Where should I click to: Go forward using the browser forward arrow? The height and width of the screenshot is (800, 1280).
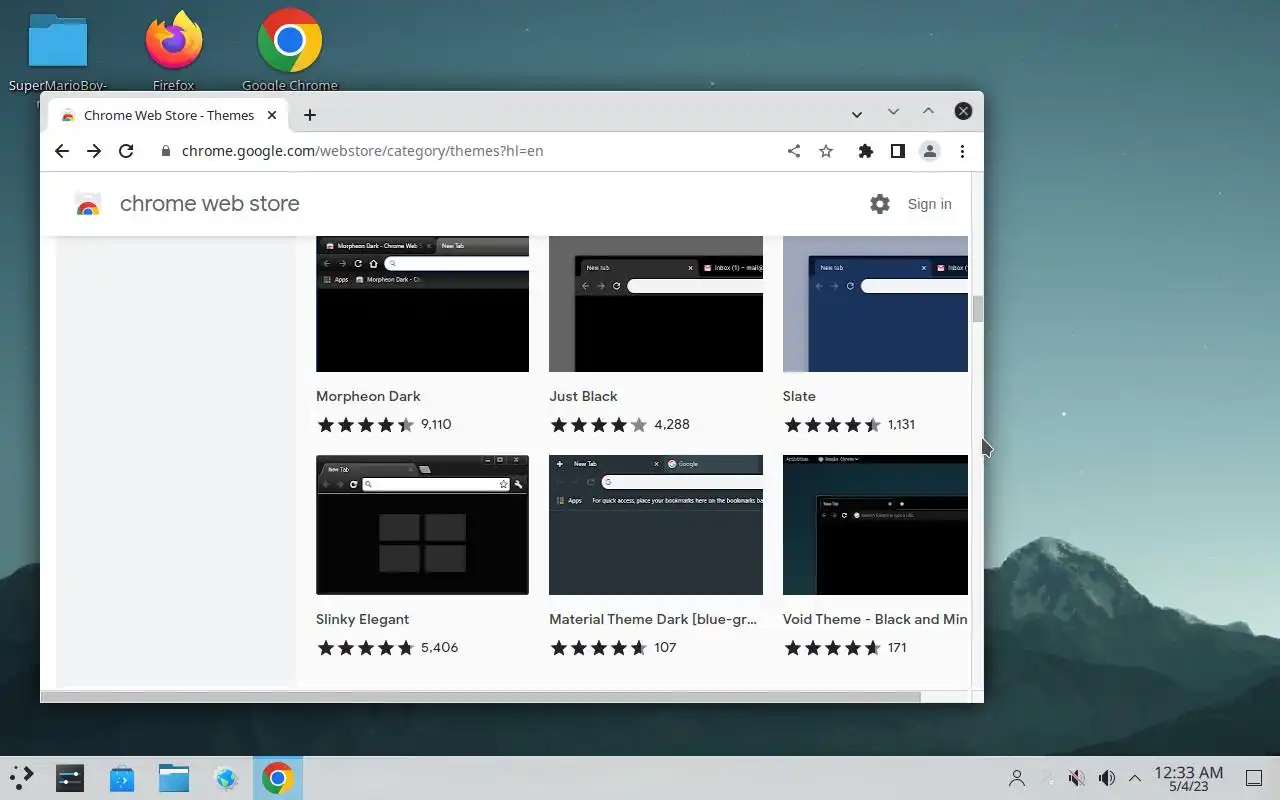point(94,151)
